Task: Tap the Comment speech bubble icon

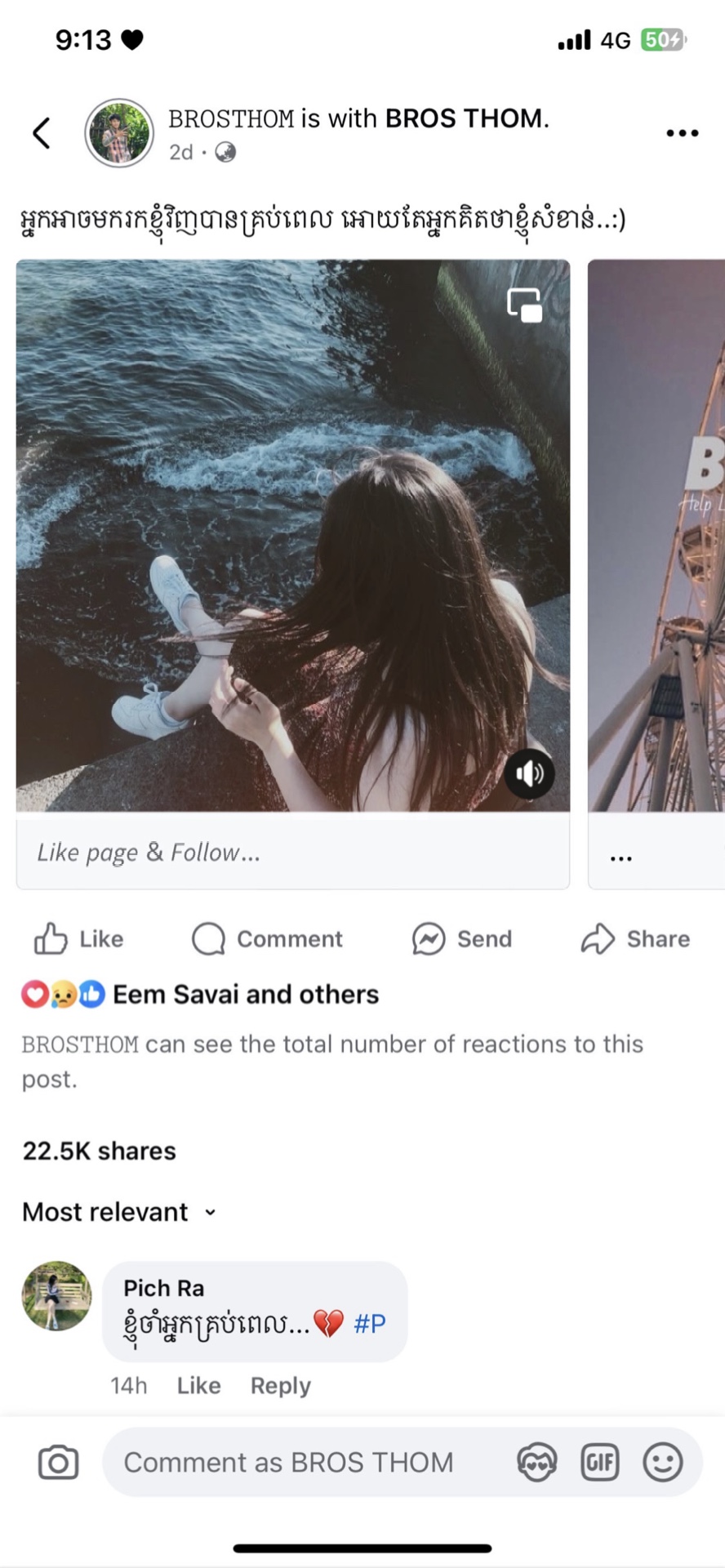Action: [209, 939]
